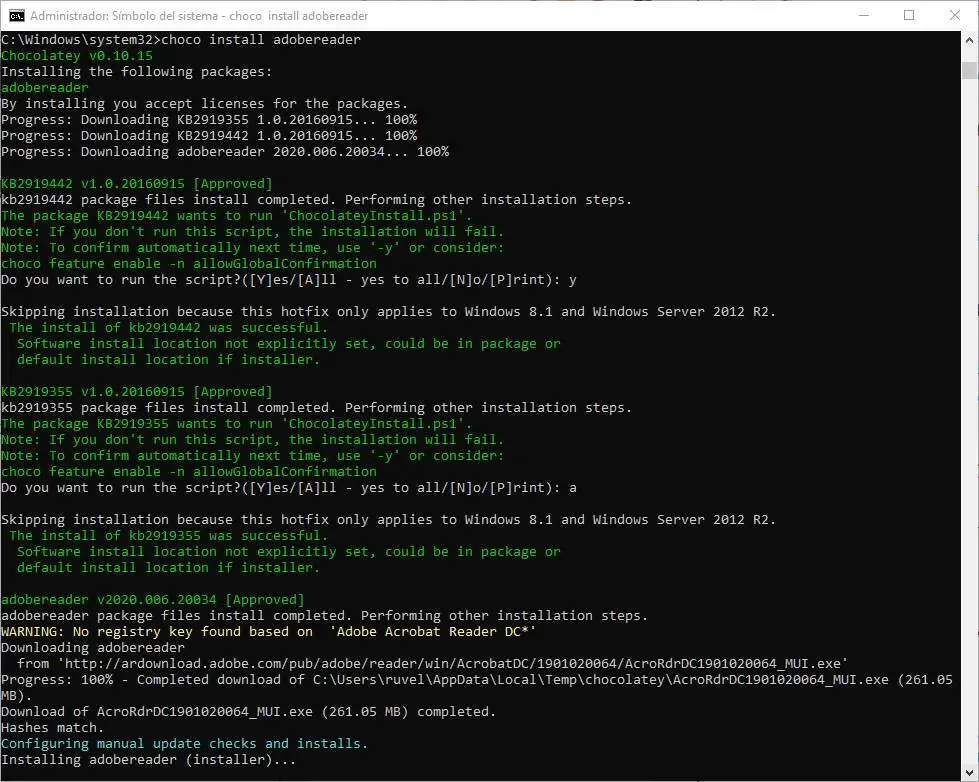This screenshot has height=782, width=979.
Task: Click the vertical scrollbar thumb
Action: coord(970,70)
